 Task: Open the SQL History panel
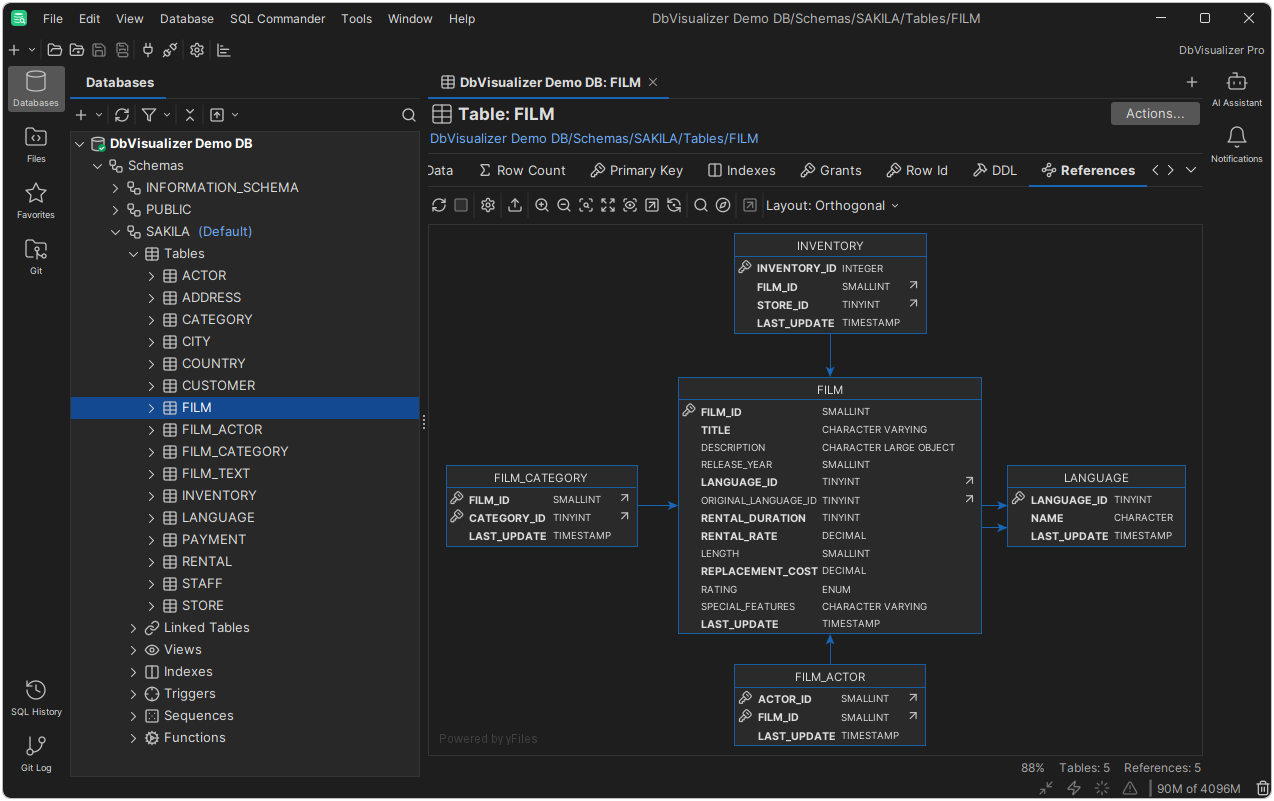(x=36, y=697)
